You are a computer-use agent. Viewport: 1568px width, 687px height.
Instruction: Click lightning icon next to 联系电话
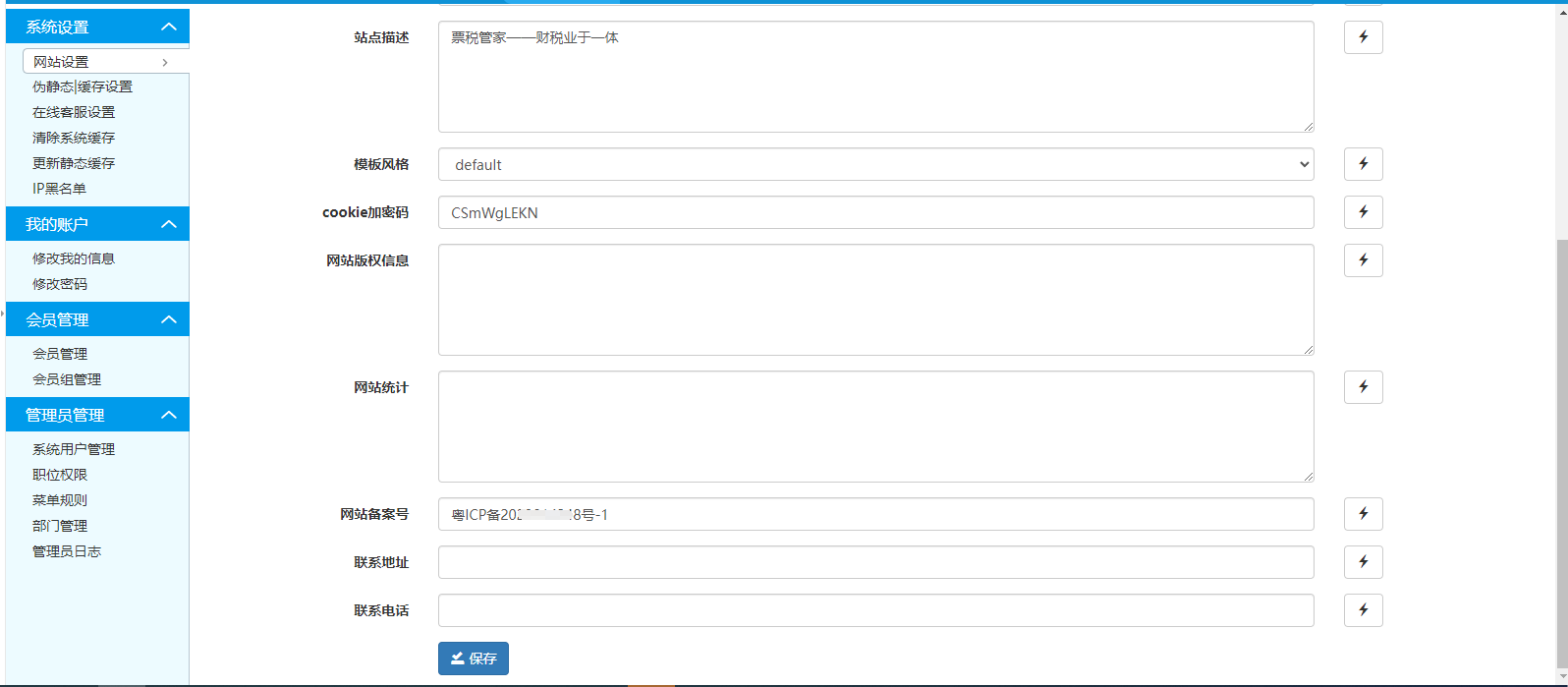[x=1363, y=610]
